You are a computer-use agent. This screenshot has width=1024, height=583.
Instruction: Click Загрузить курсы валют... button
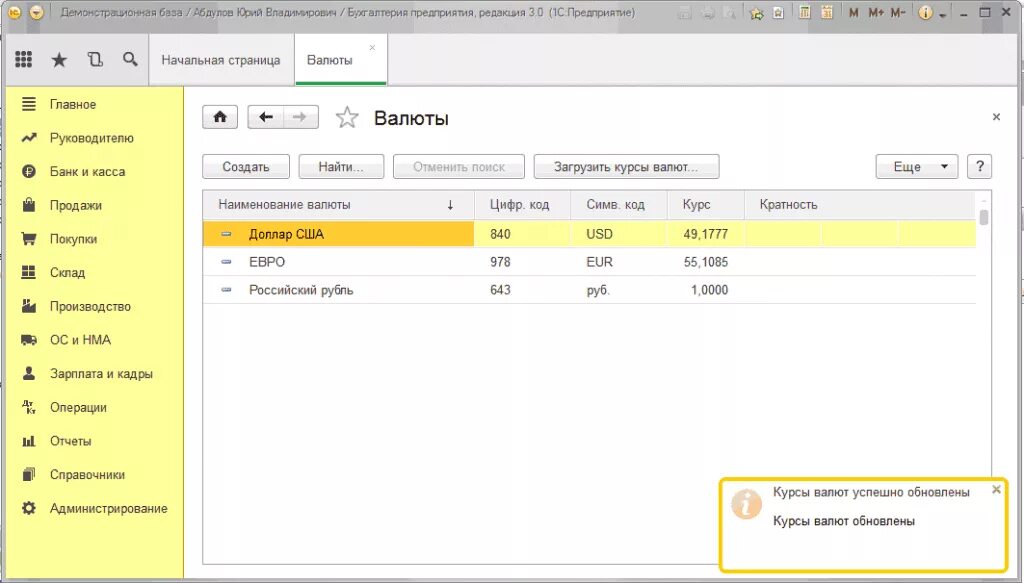click(x=626, y=166)
